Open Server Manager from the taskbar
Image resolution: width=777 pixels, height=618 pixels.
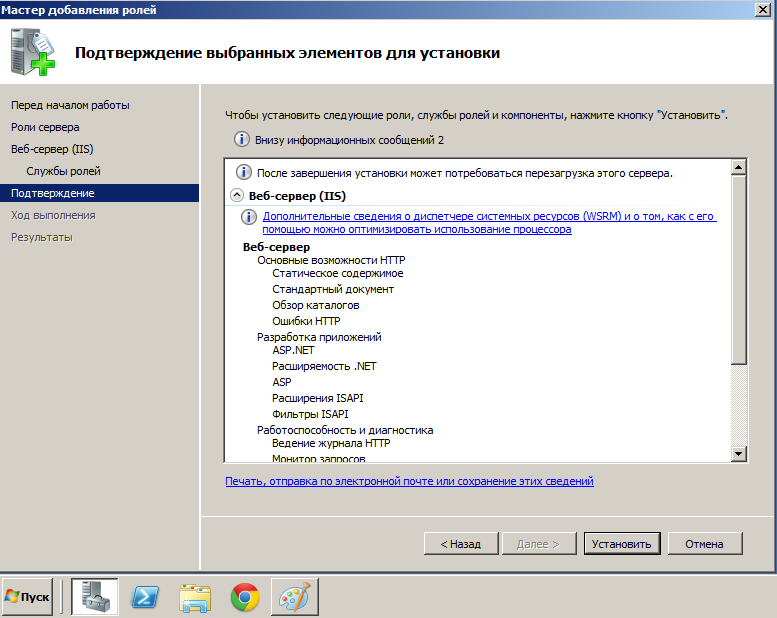(95, 597)
